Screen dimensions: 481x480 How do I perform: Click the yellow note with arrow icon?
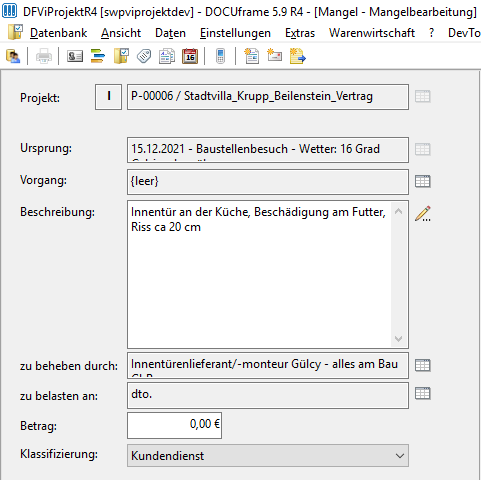(297, 56)
